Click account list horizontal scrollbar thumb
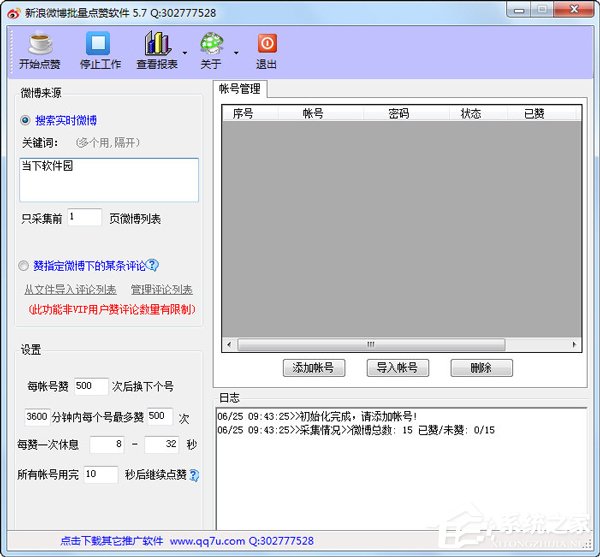 (x=371, y=344)
